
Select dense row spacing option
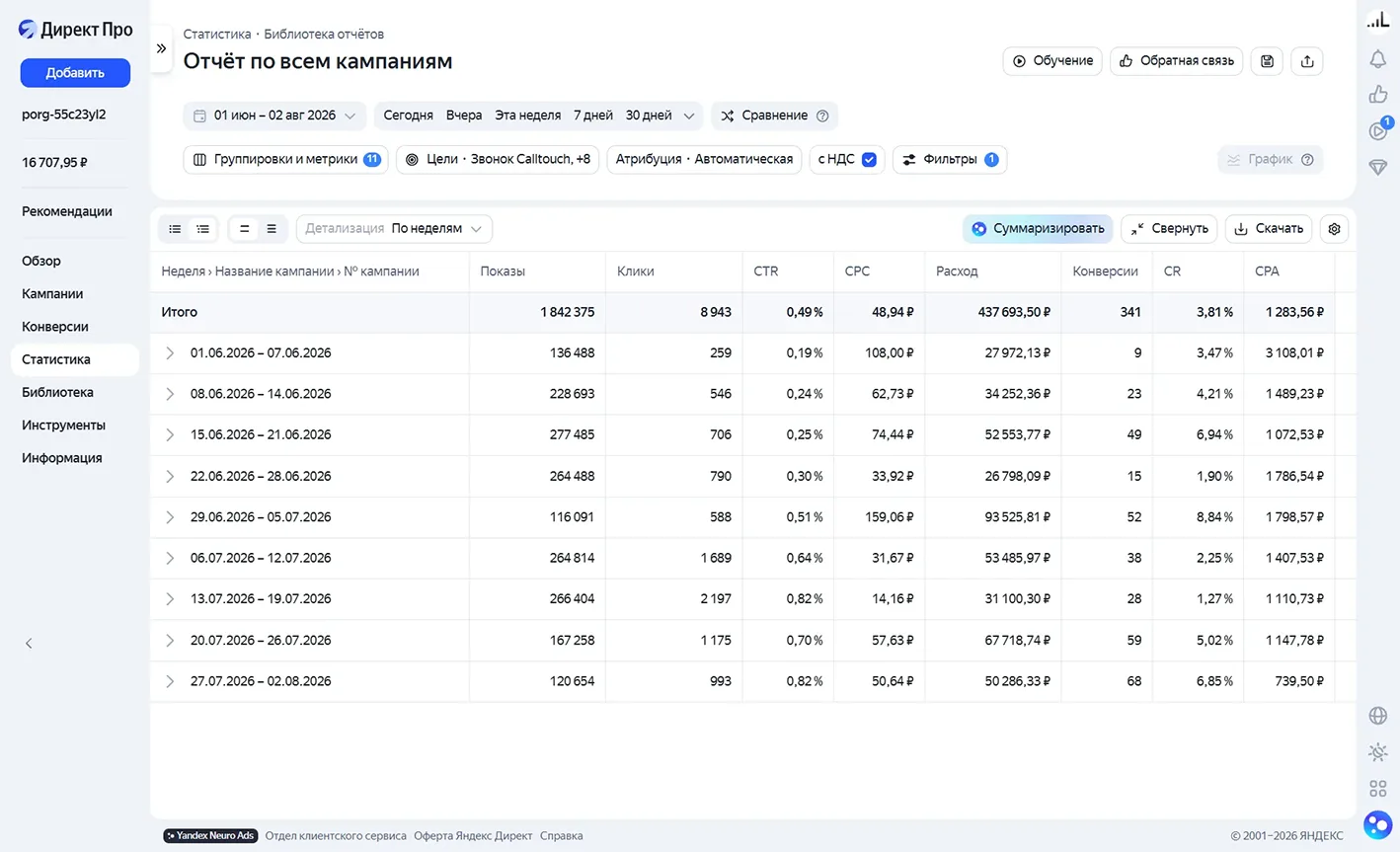tap(272, 229)
